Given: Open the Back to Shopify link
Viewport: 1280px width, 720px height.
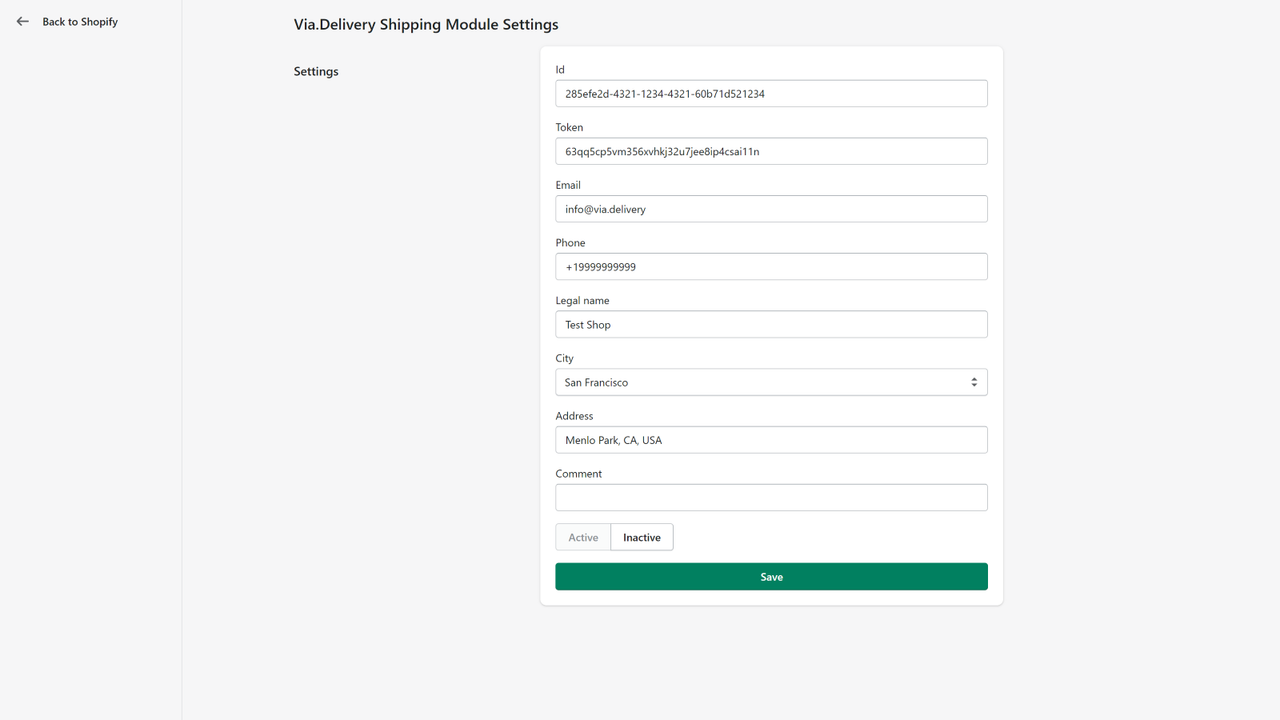Looking at the screenshot, I should [x=80, y=21].
